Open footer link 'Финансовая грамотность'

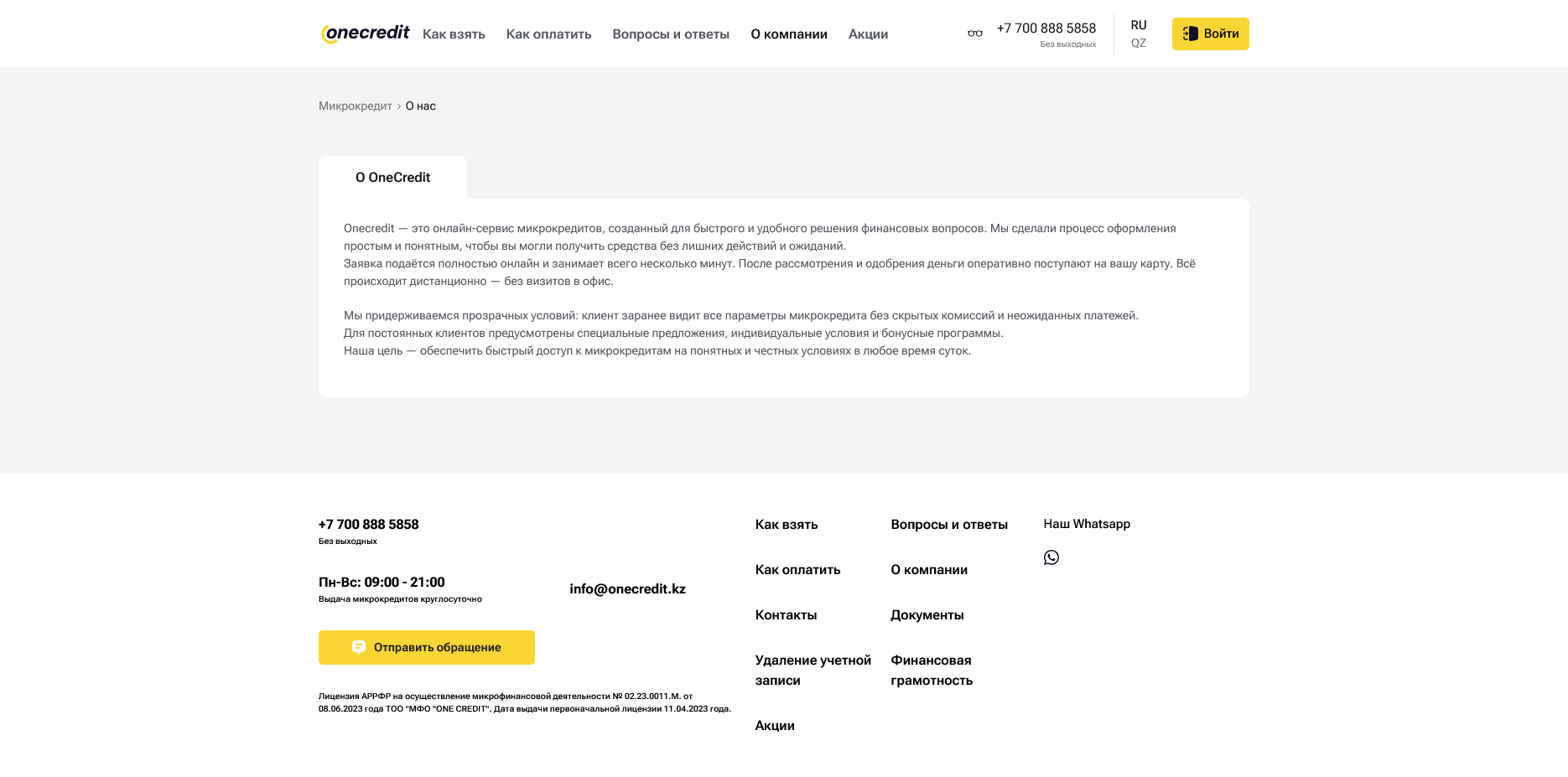[x=932, y=671]
